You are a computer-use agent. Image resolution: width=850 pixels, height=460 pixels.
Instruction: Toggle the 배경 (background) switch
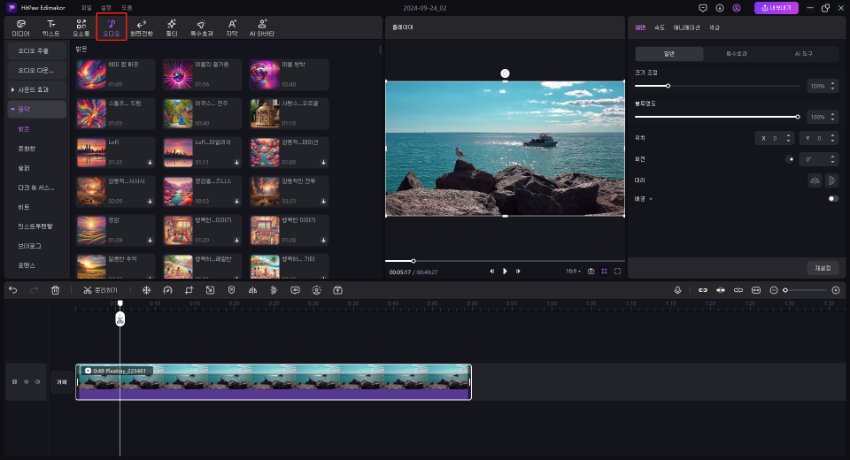[x=832, y=199]
